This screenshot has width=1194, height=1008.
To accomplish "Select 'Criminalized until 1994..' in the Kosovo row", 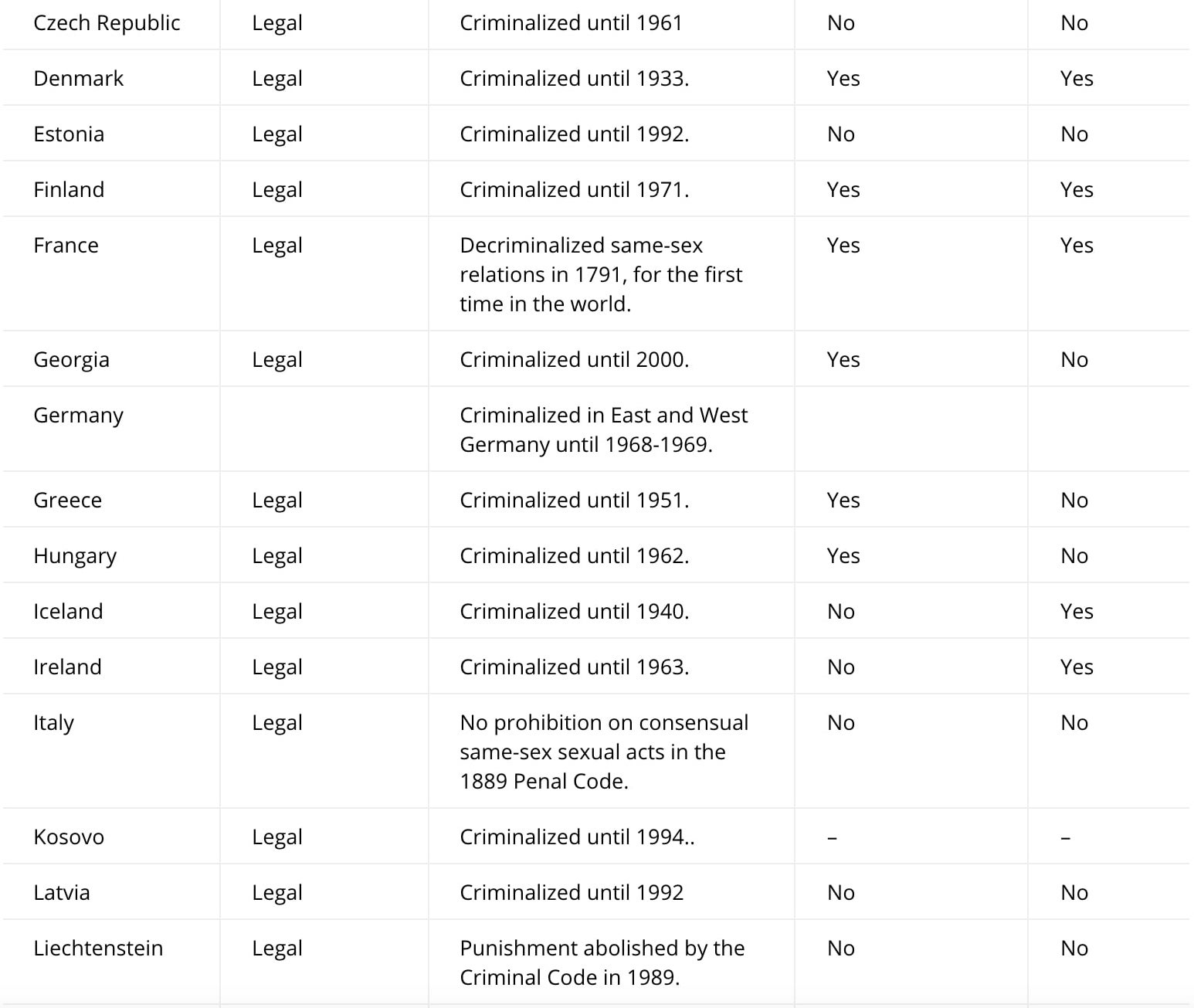I will [577, 837].
